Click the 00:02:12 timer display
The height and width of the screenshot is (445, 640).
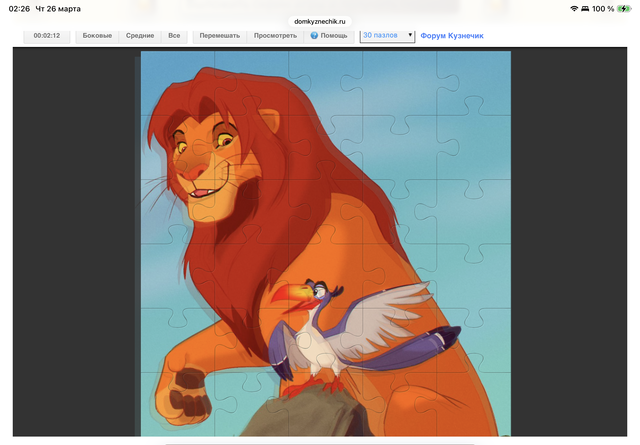(x=47, y=35)
